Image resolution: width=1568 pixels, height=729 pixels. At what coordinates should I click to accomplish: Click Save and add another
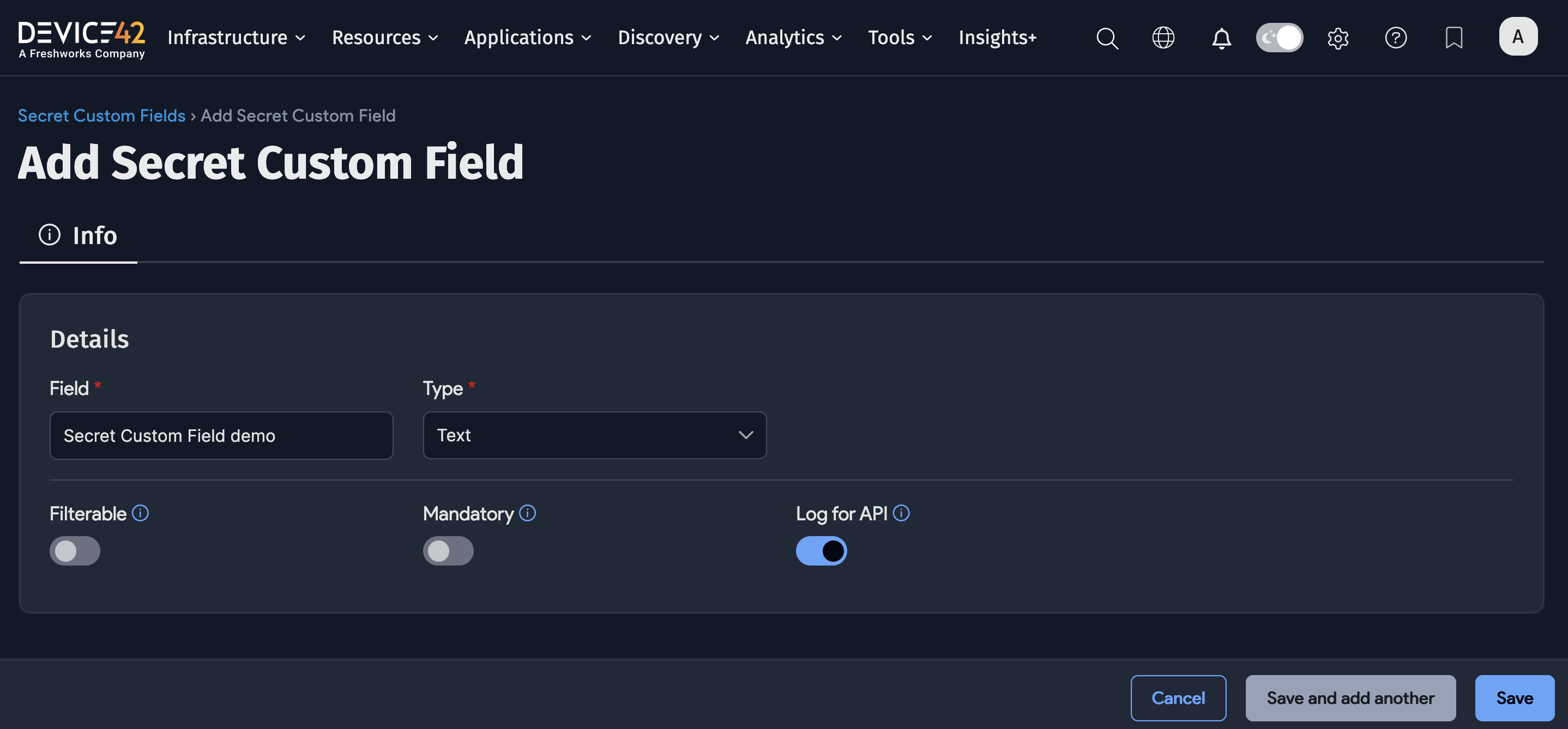1350,698
